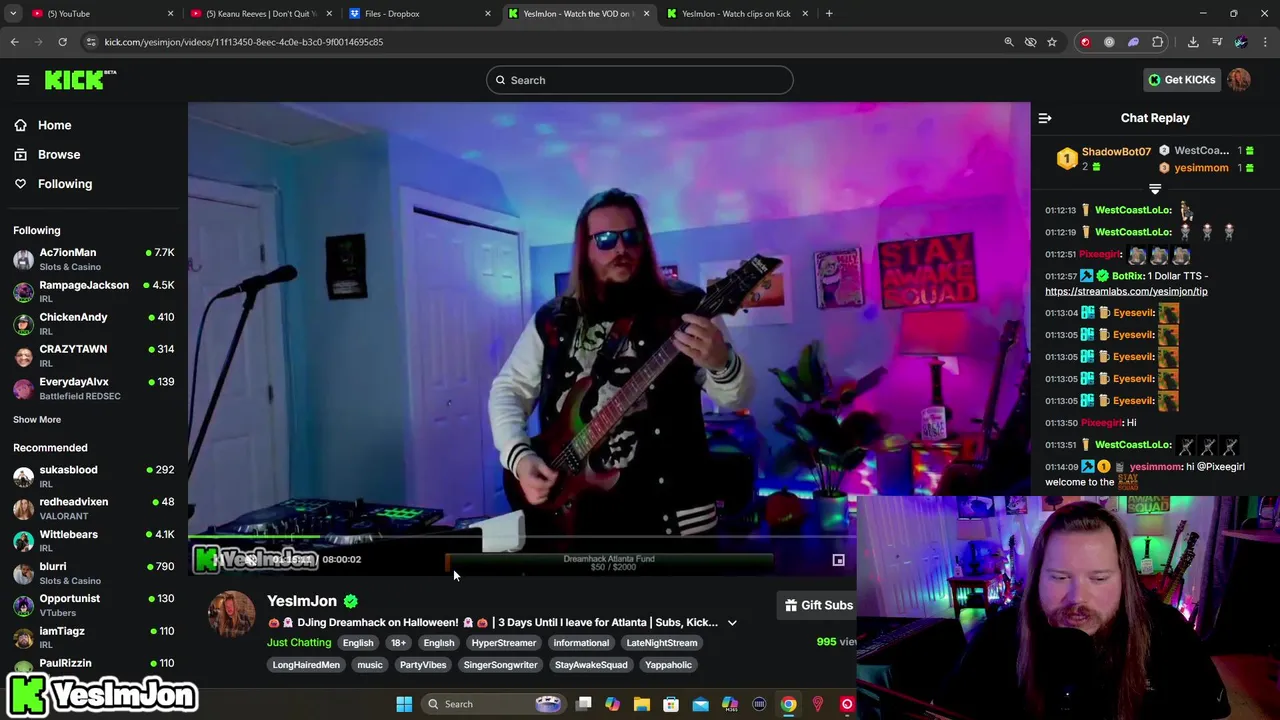Open iamTiagz recommended channel

pyautogui.click(x=94, y=637)
